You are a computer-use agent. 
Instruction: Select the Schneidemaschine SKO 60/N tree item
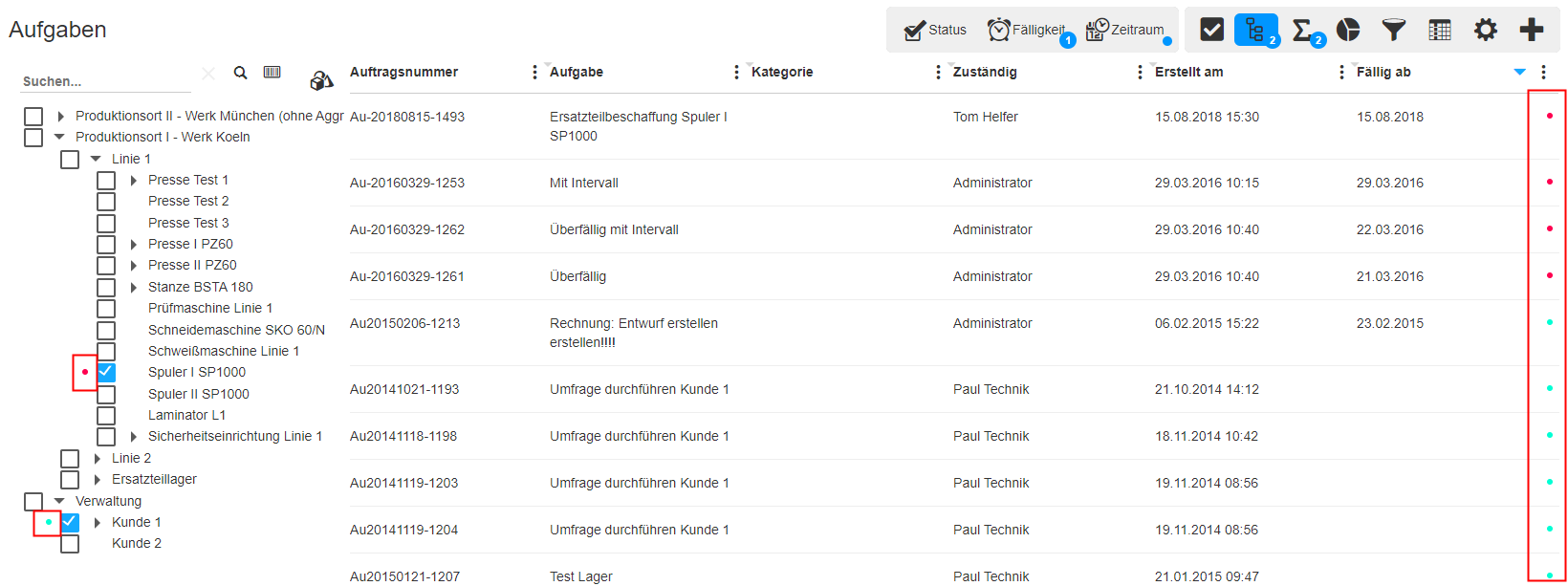click(x=236, y=330)
